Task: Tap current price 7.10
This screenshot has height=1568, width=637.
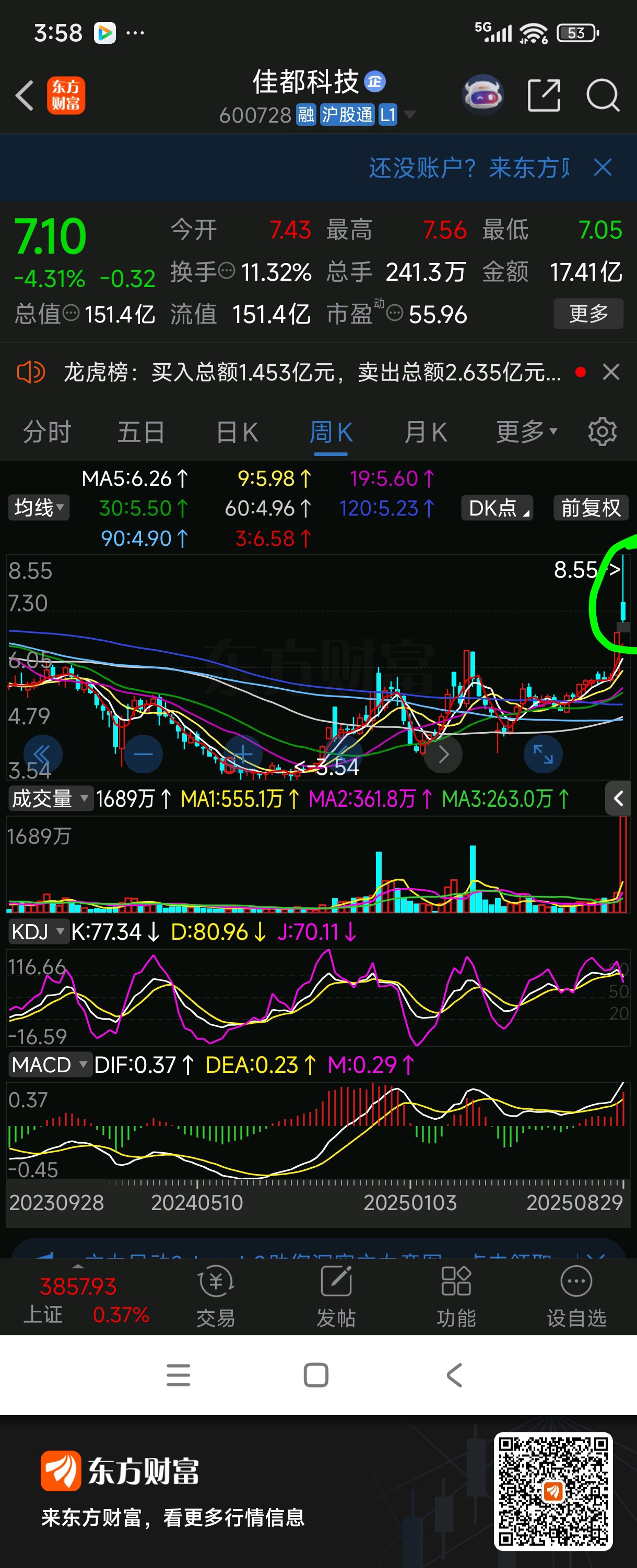Action: 50,237
